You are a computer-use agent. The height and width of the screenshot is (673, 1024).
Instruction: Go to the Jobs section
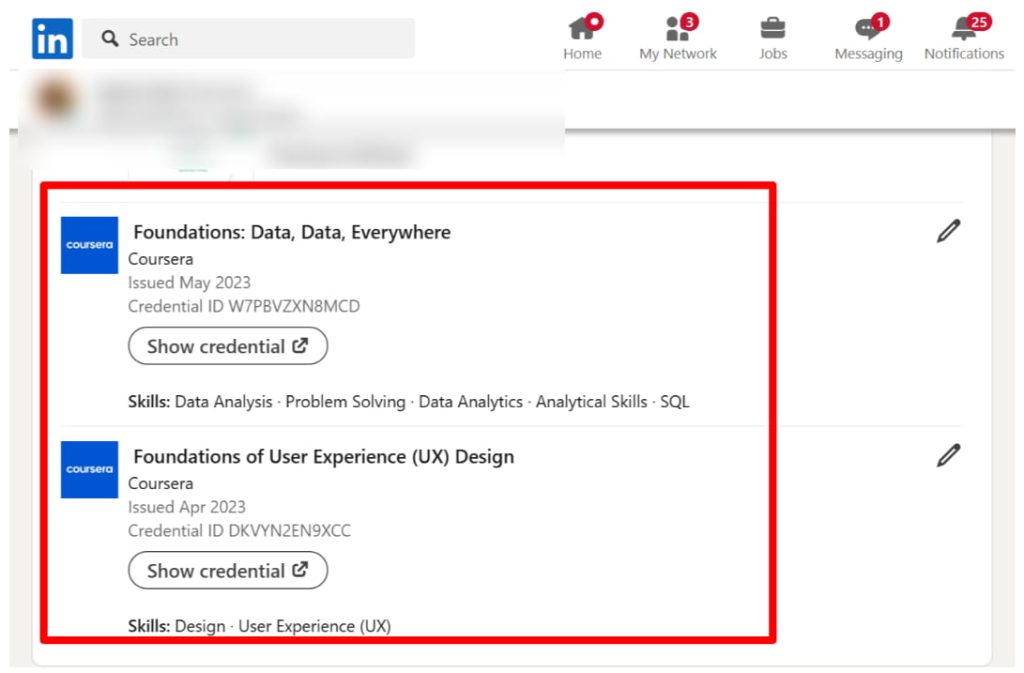[773, 38]
